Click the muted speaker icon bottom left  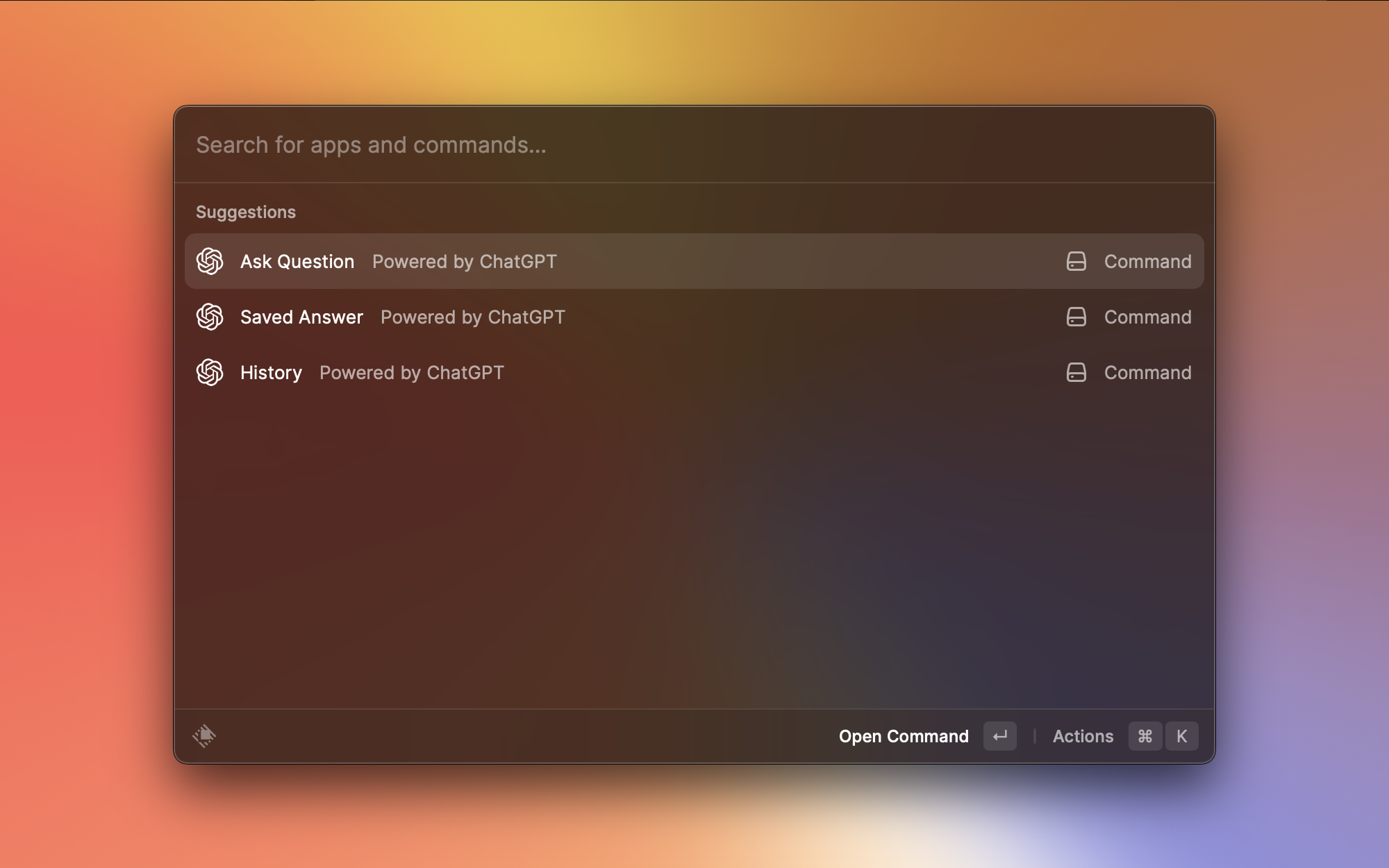[x=204, y=734]
